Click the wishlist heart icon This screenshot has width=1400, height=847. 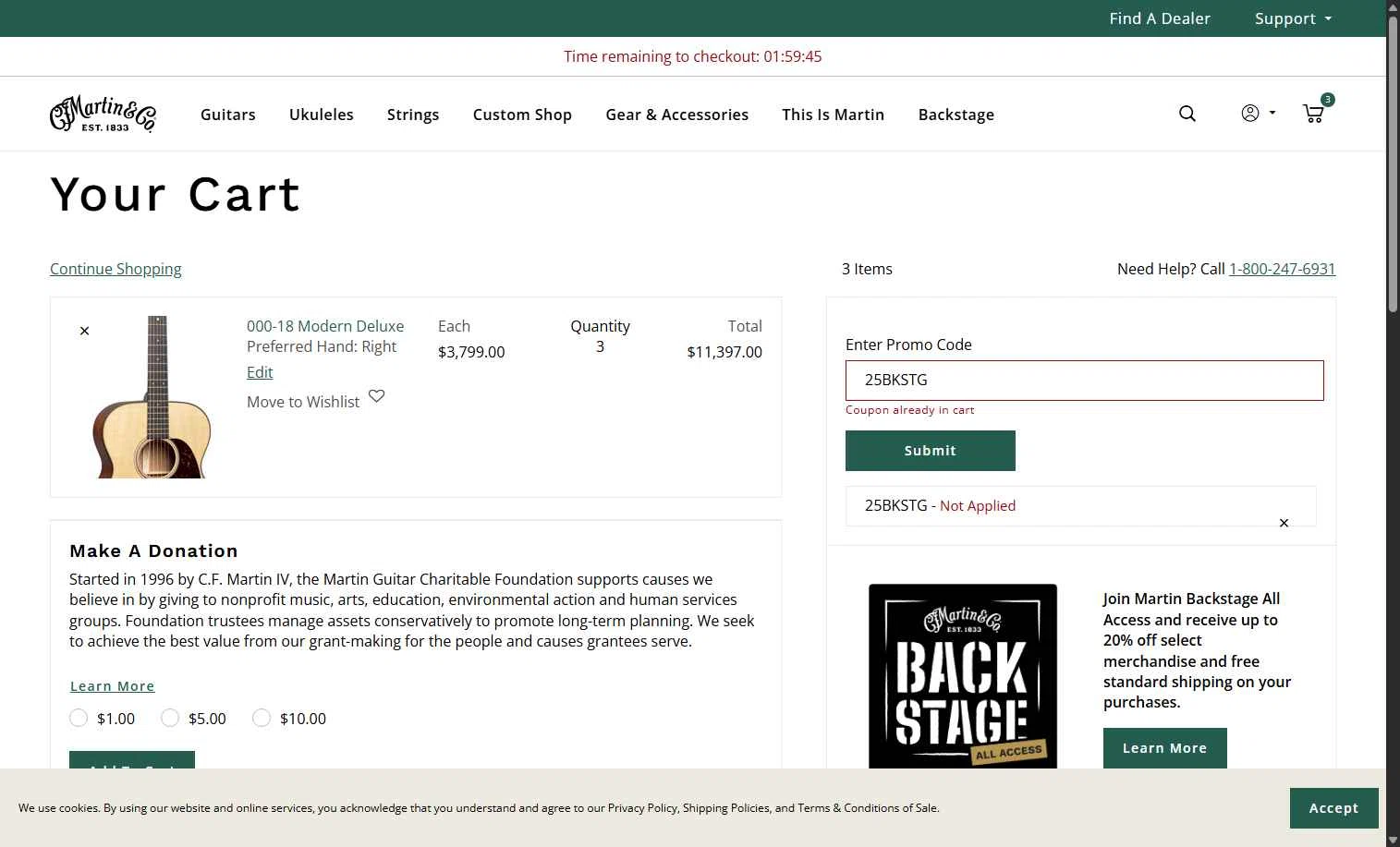[x=376, y=396]
